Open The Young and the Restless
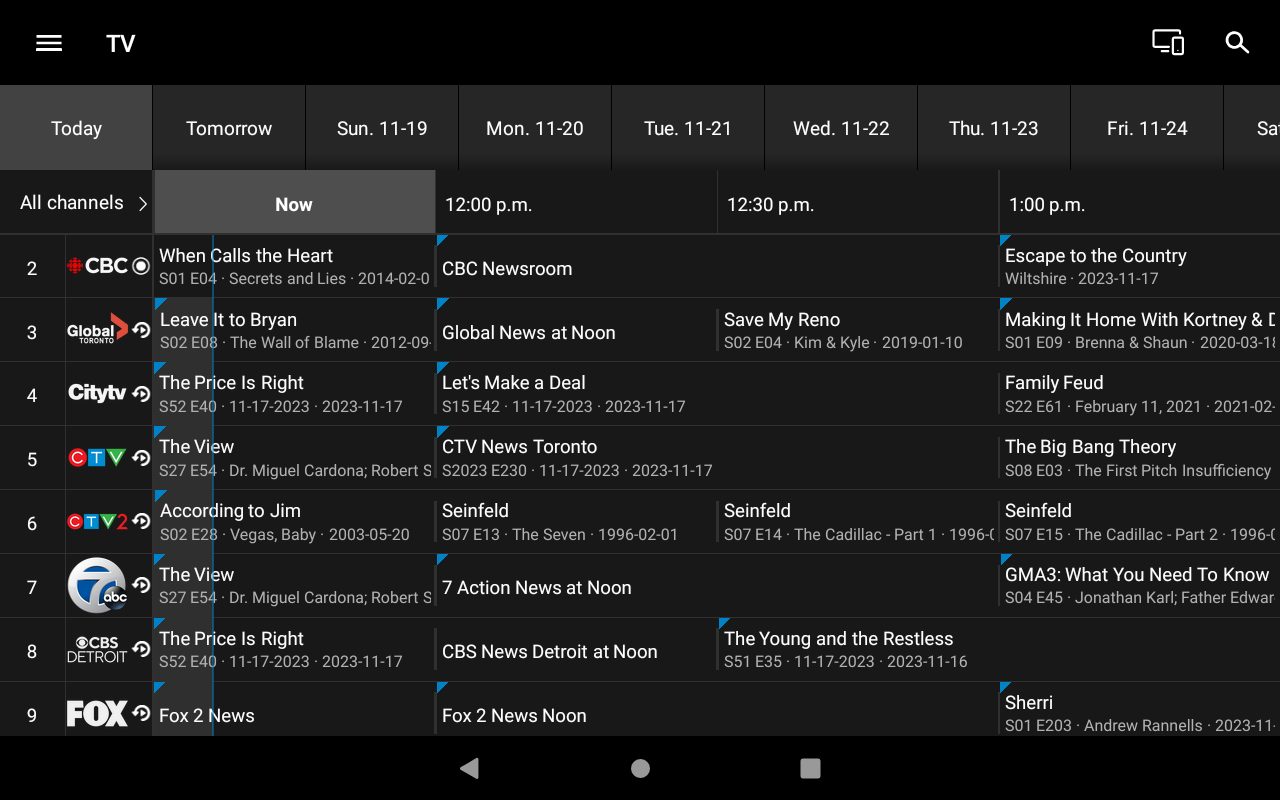The width and height of the screenshot is (1280, 800). [999, 650]
